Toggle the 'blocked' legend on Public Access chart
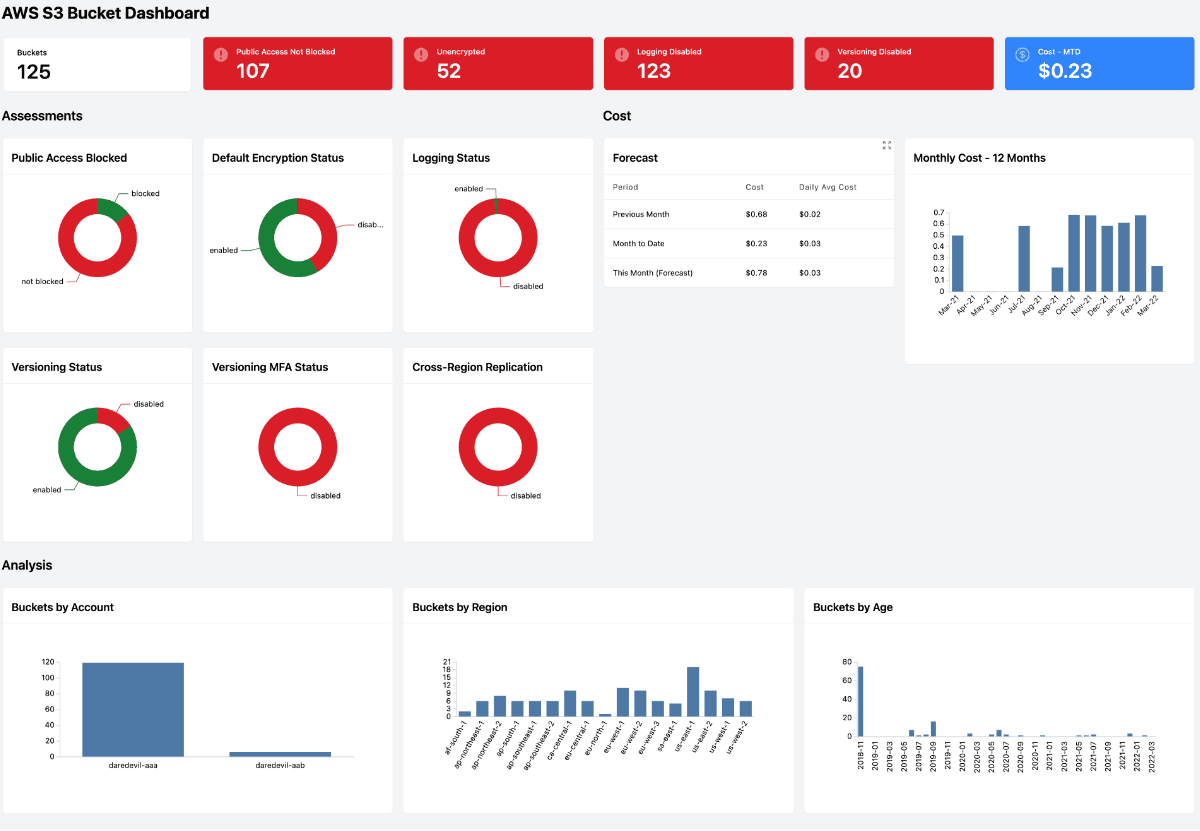Image resolution: width=1200 pixels, height=831 pixels. [145, 192]
